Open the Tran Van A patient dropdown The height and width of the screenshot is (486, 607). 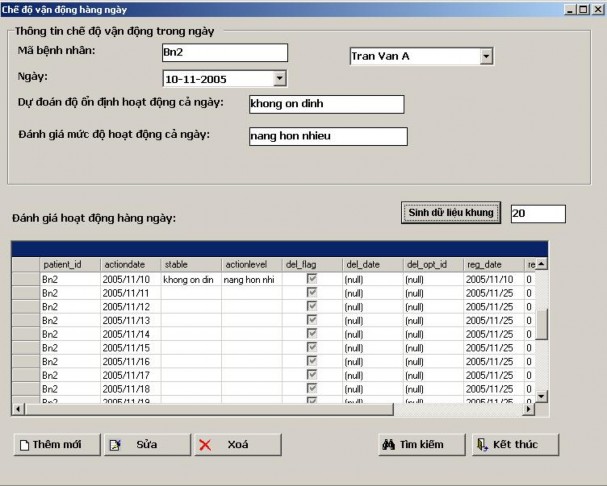click(487, 56)
